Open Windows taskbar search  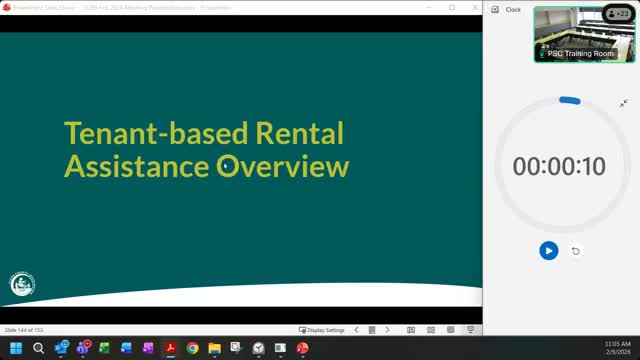tap(38, 348)
